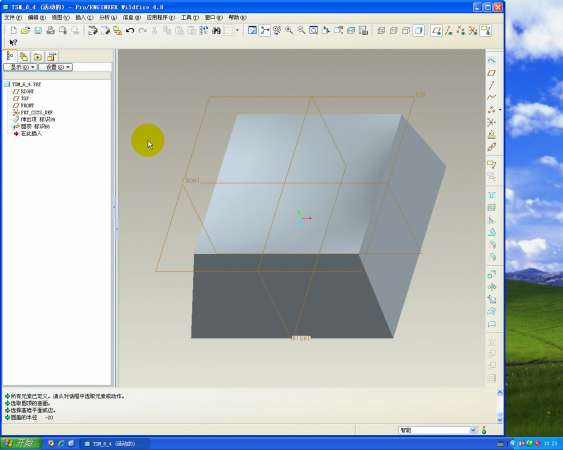Open the 文件 menu

coord(13,17)
